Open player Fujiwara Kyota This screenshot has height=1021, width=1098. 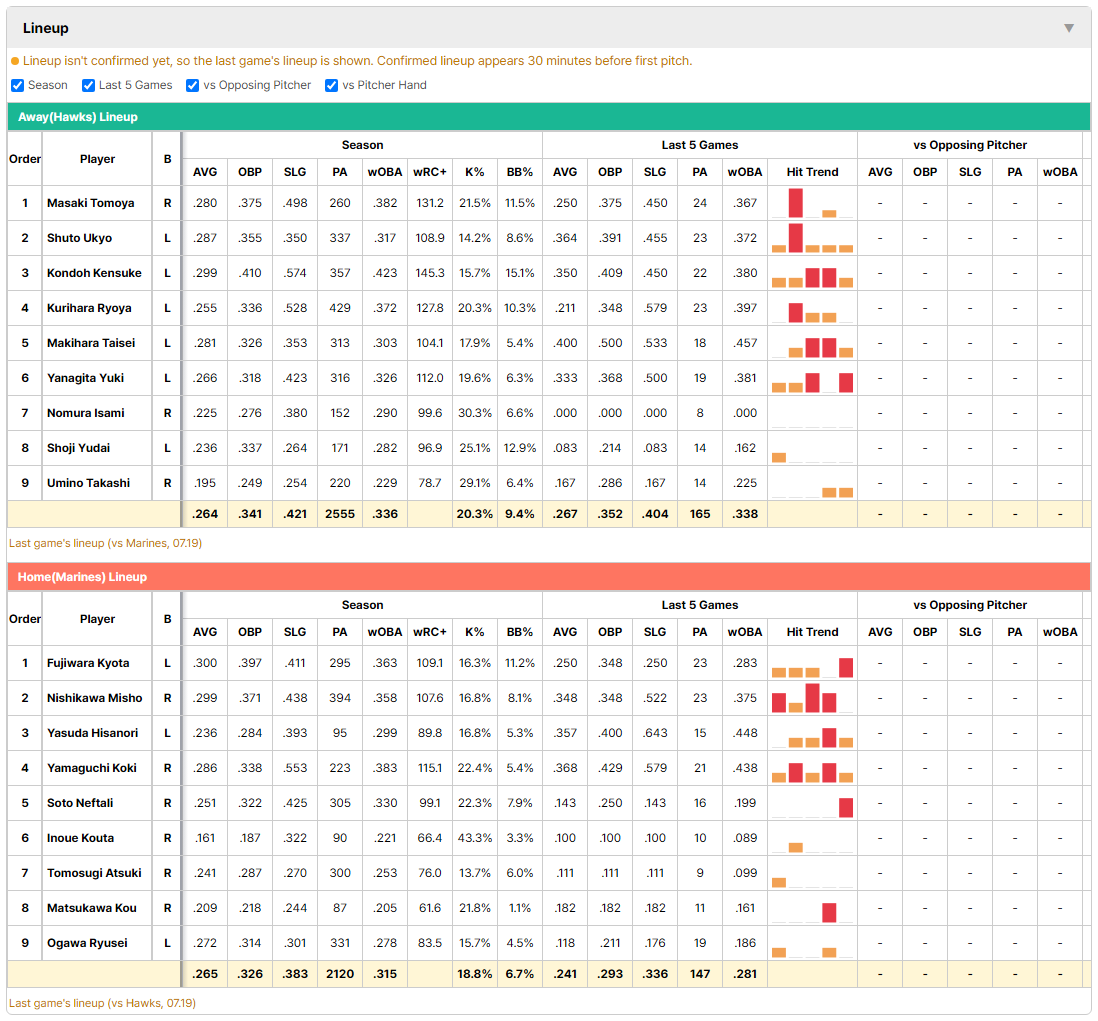88,663
